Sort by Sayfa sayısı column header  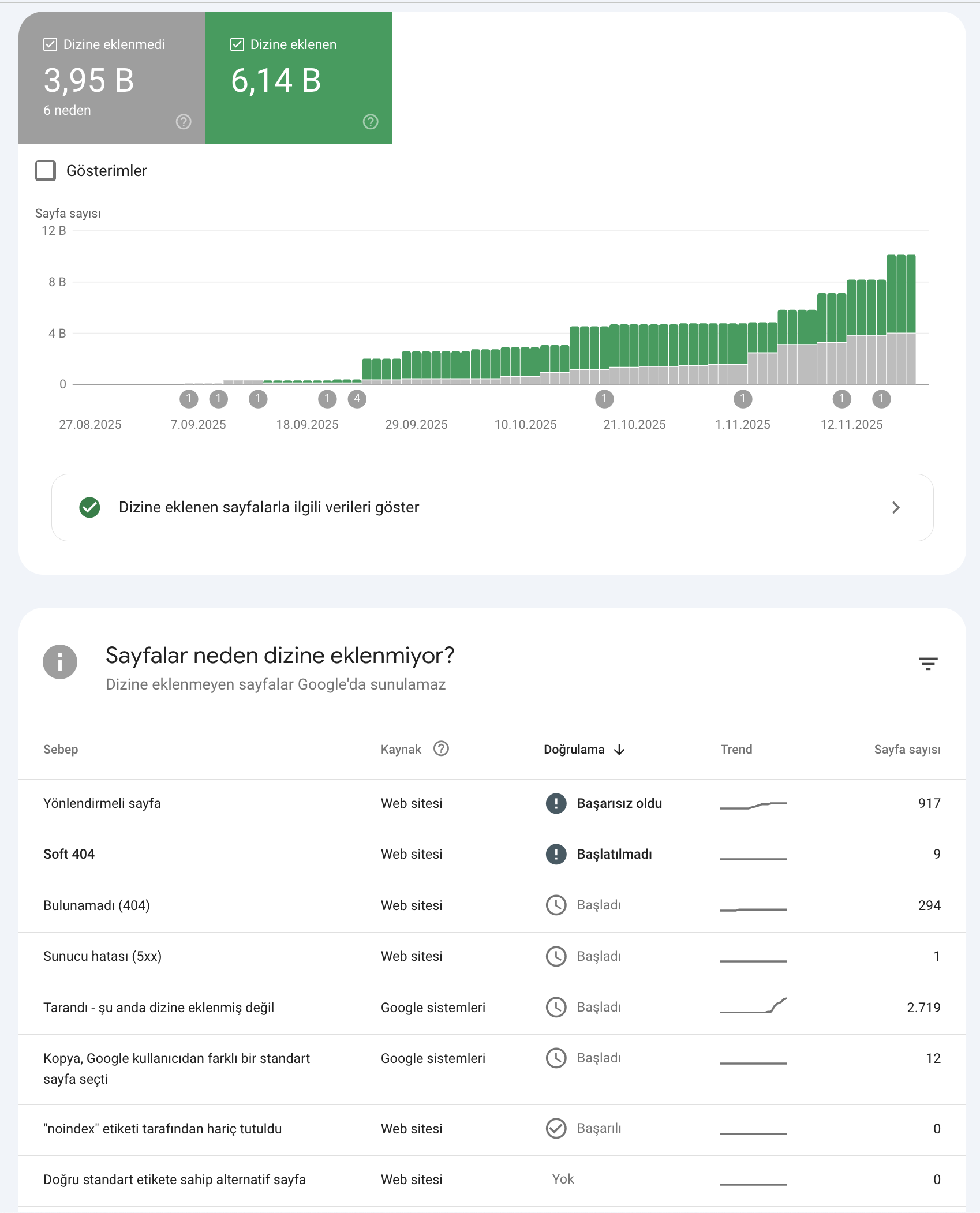pos(907,750)
